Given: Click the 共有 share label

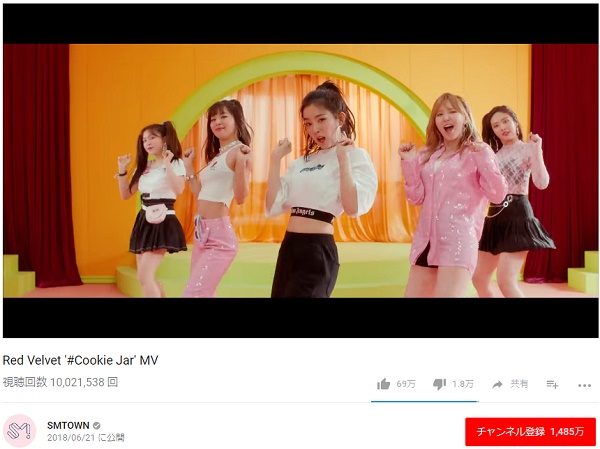Looking at the screenshot, I should pos(519,384).
